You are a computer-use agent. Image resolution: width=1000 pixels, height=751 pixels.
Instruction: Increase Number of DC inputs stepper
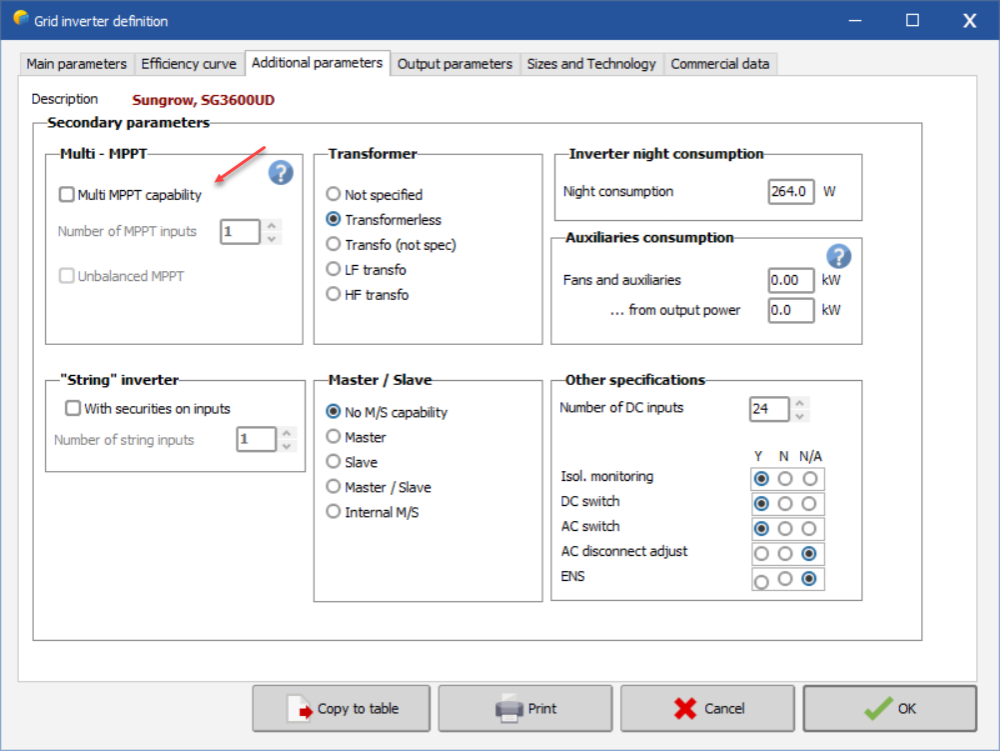[800, 402]
